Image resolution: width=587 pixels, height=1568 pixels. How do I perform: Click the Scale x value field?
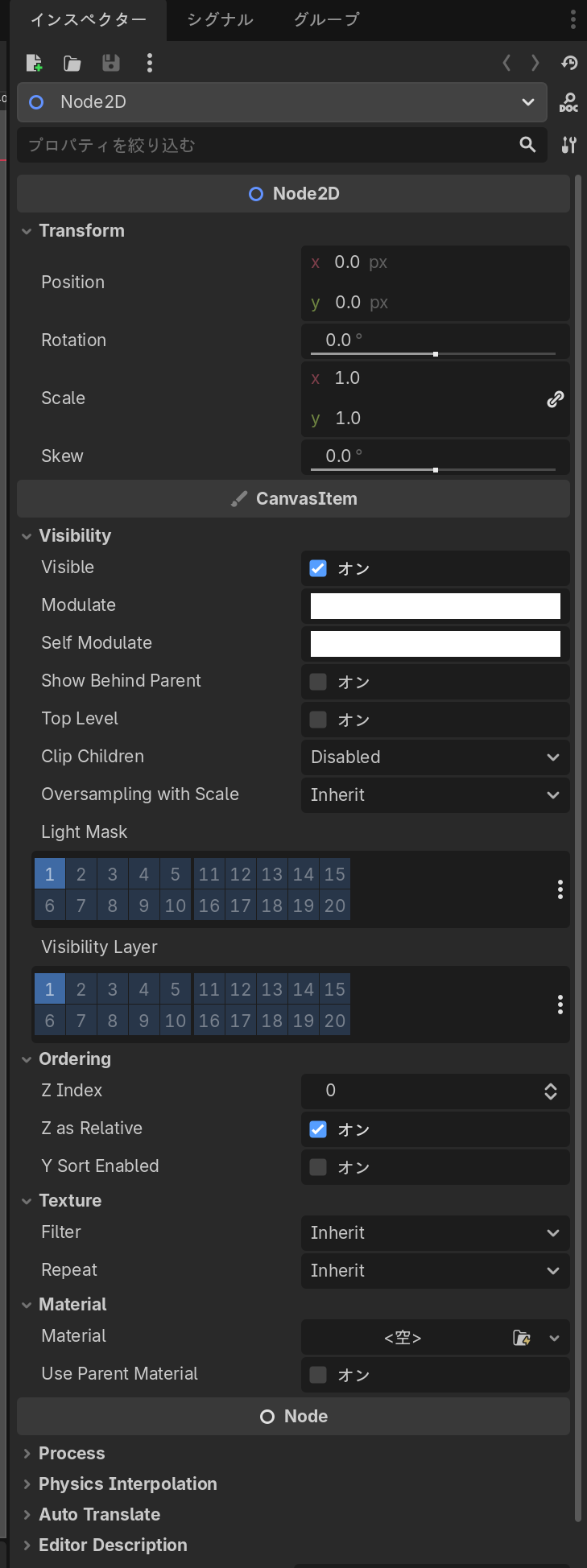[422, 378]
